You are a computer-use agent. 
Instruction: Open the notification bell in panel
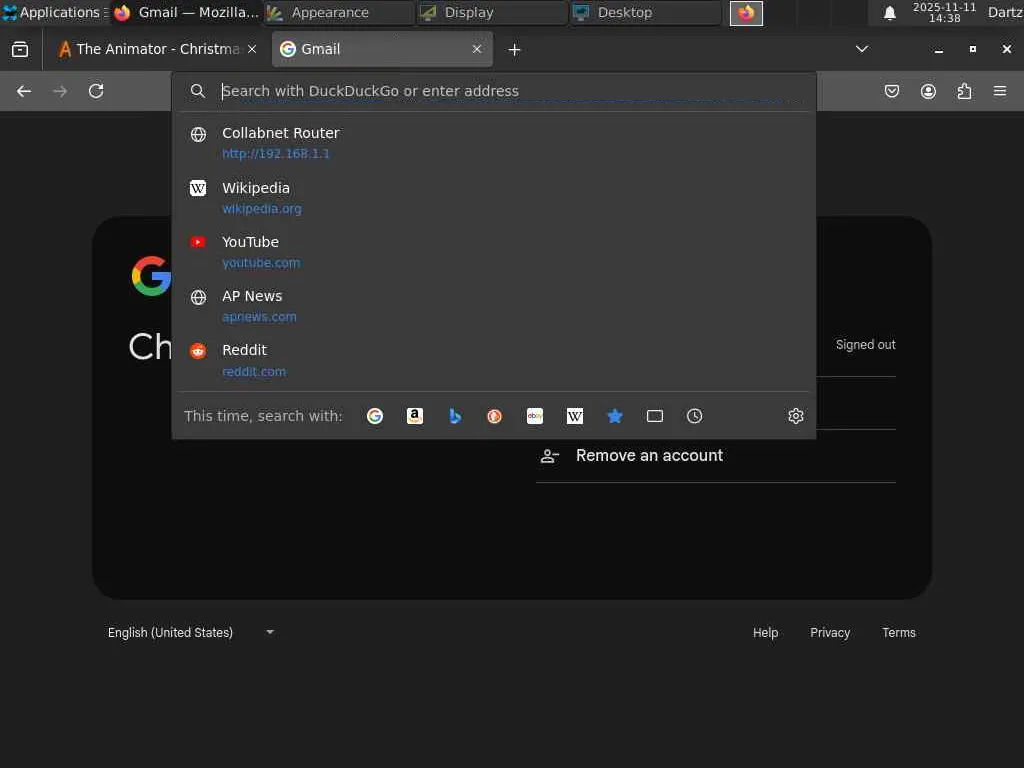[889, 13]
